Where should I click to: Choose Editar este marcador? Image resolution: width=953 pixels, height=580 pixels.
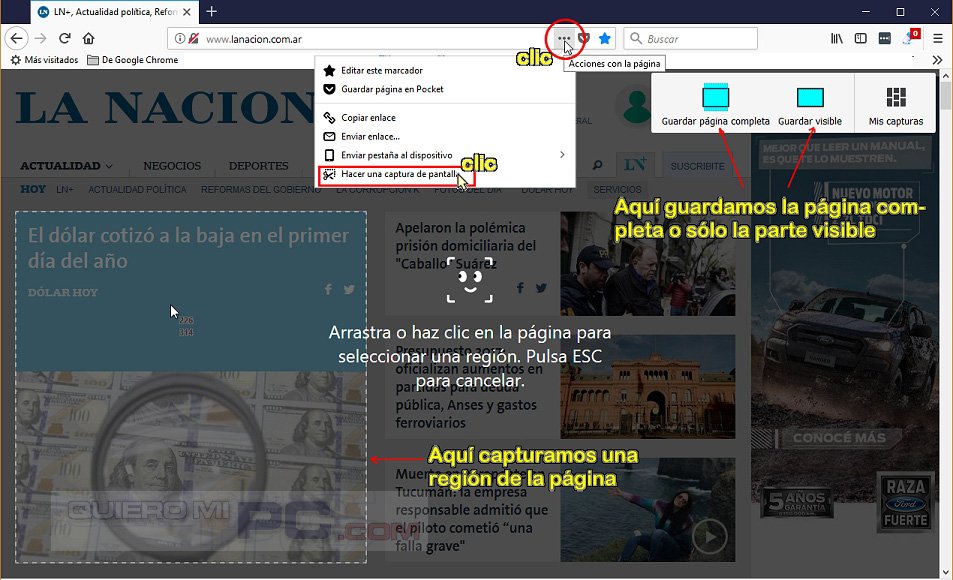point(445,71)
